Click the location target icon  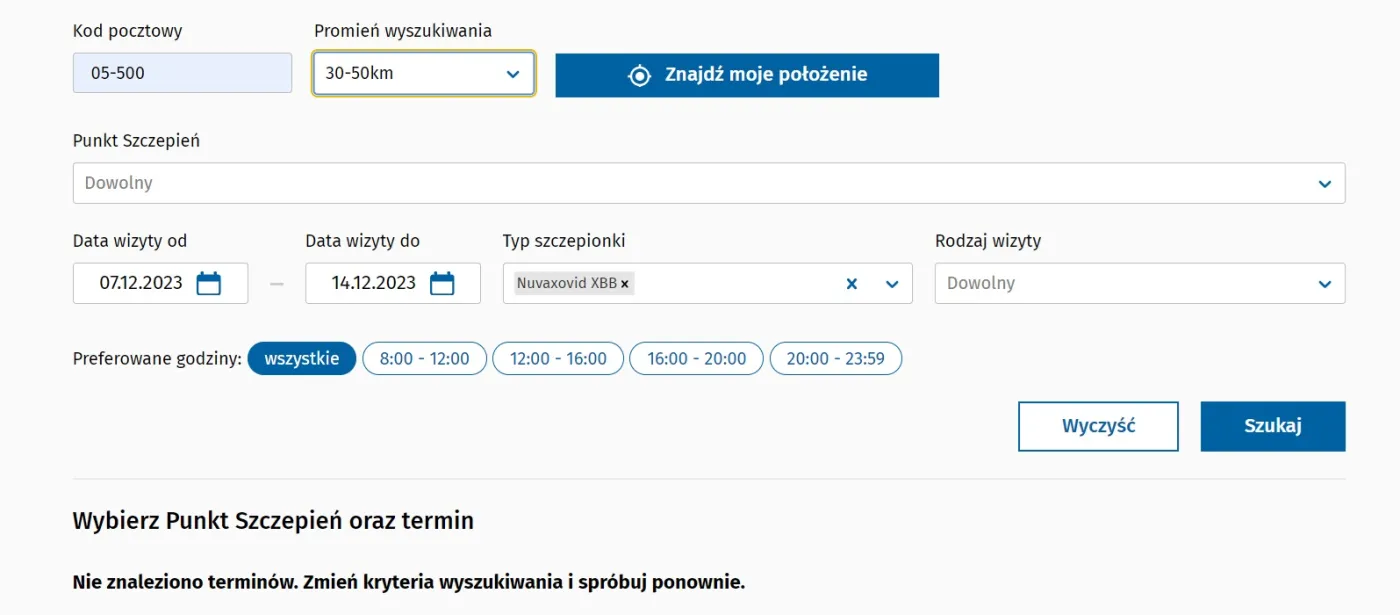click(x=639, y=75)
